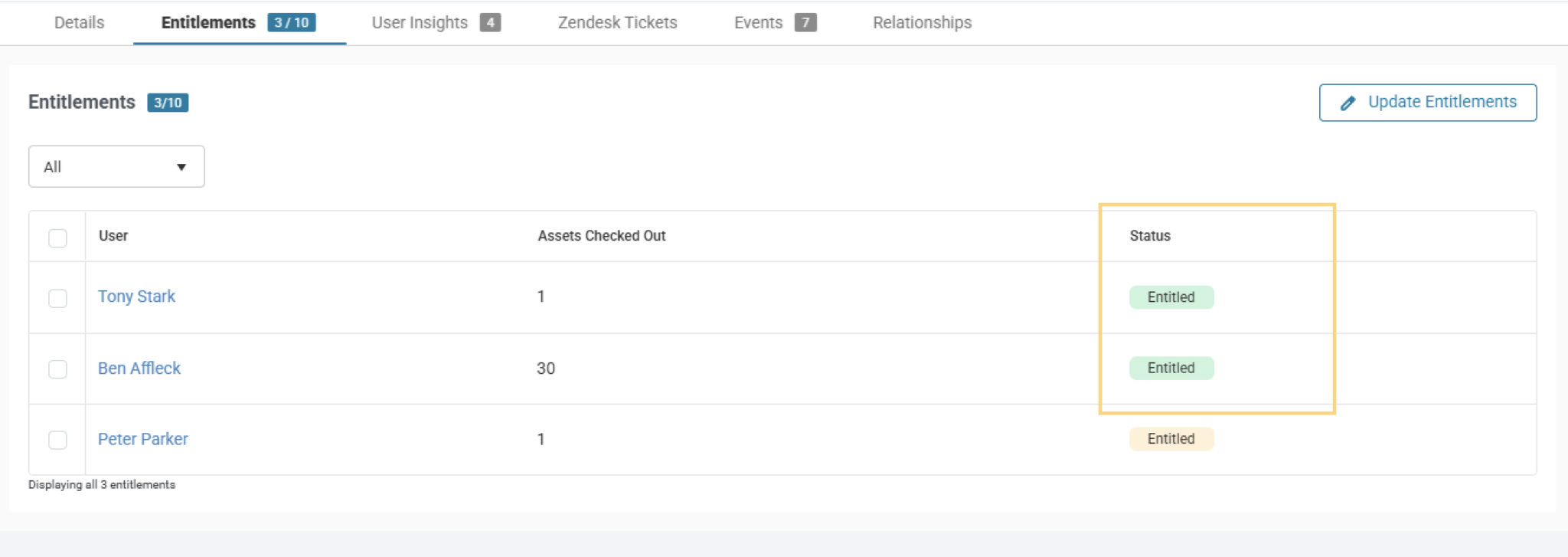1568x557 pixels.
Task: Click the Ben Affleck user link
Action: point(139,369)
